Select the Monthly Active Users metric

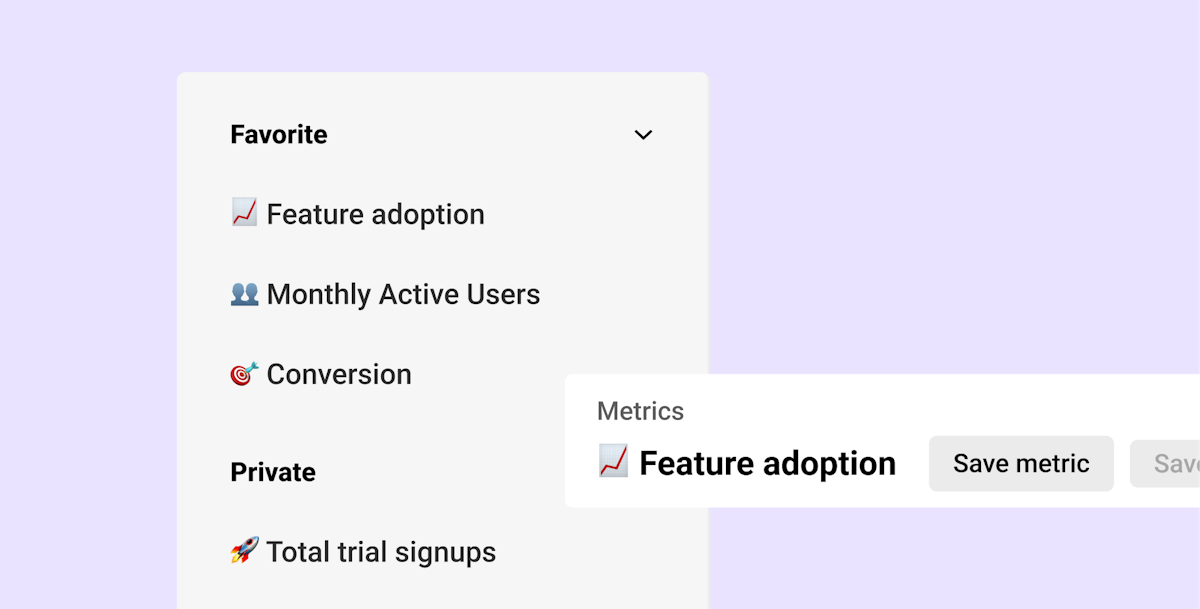point(403,294)
